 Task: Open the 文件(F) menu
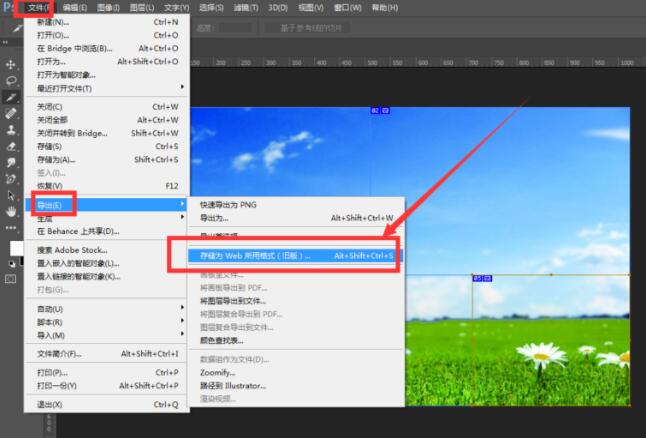tap(39, 8)
